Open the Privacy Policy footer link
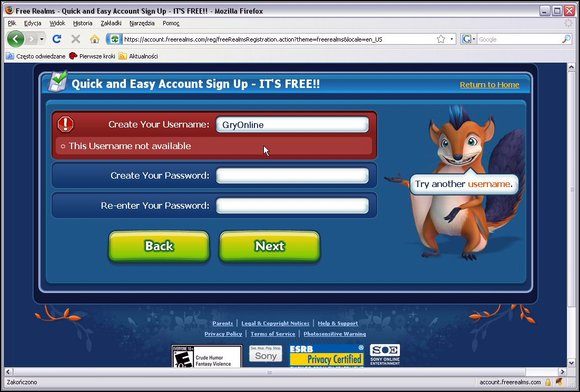Image resolution: width=580 pixels, height=392 pixels. pos(223,334)
